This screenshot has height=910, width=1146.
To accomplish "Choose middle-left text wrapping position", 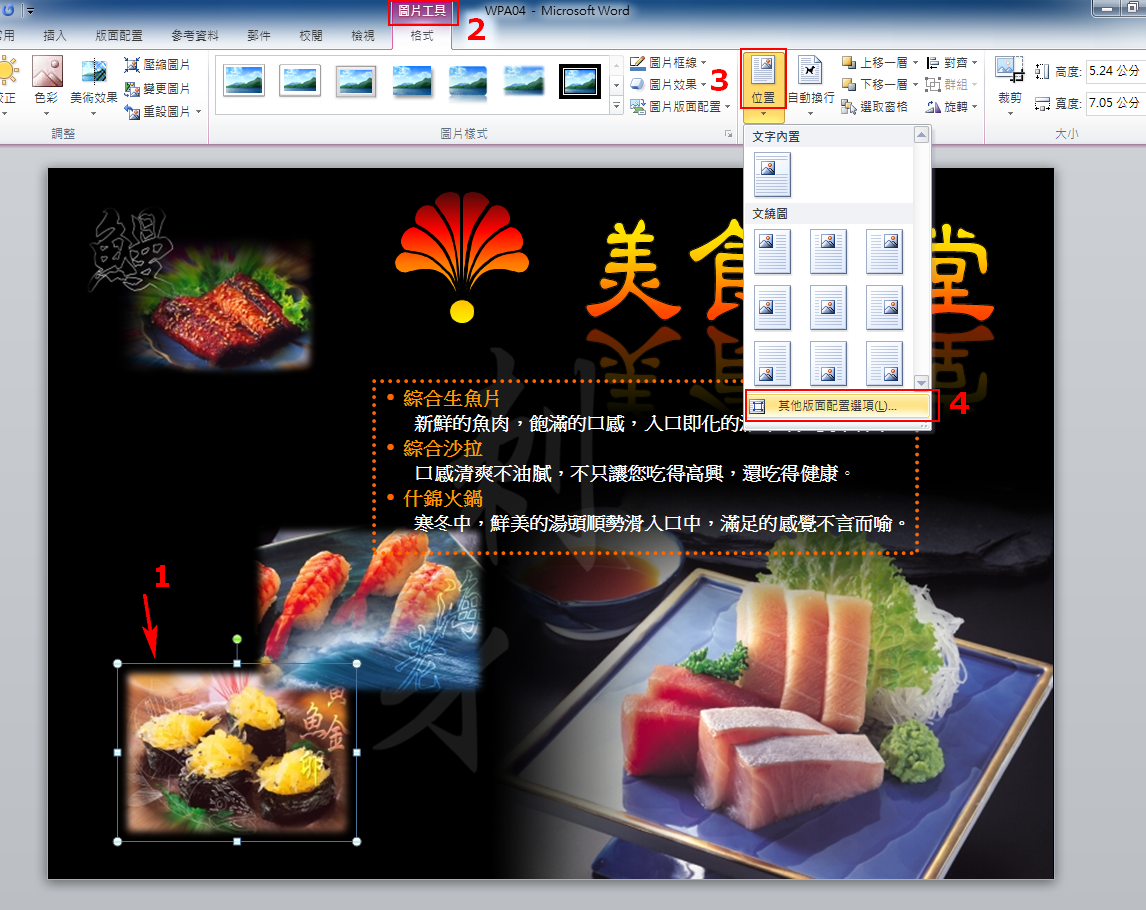I will pyautogui.click(x=772, y=307).
